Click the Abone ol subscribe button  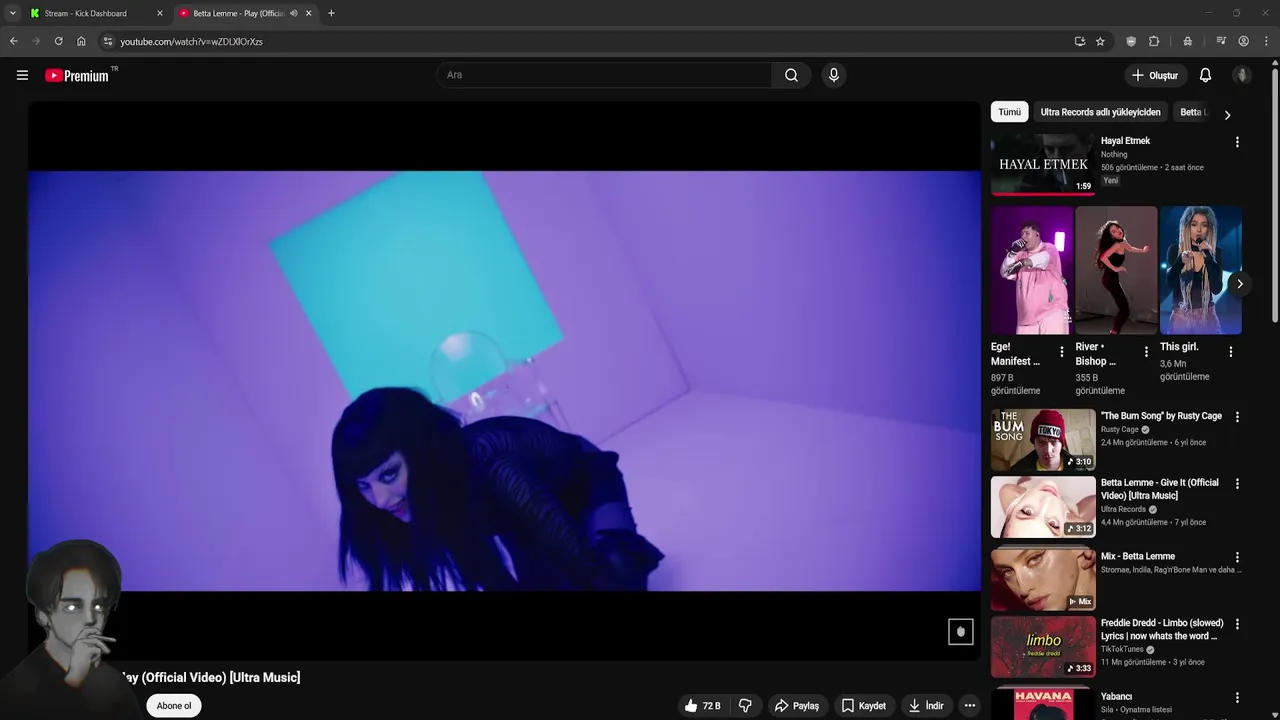pos(173,705)
